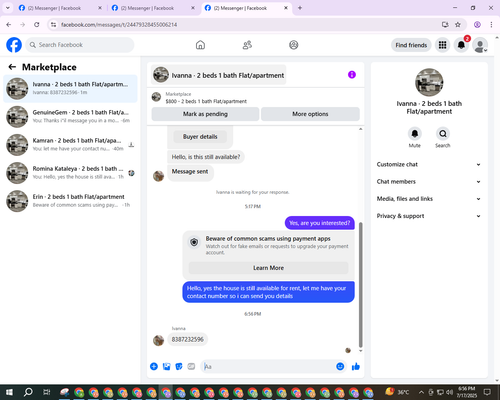The width and height of the screenshot is (500, 400).
Task: Open weather widget showing 36°C
Action: [397, 392]
